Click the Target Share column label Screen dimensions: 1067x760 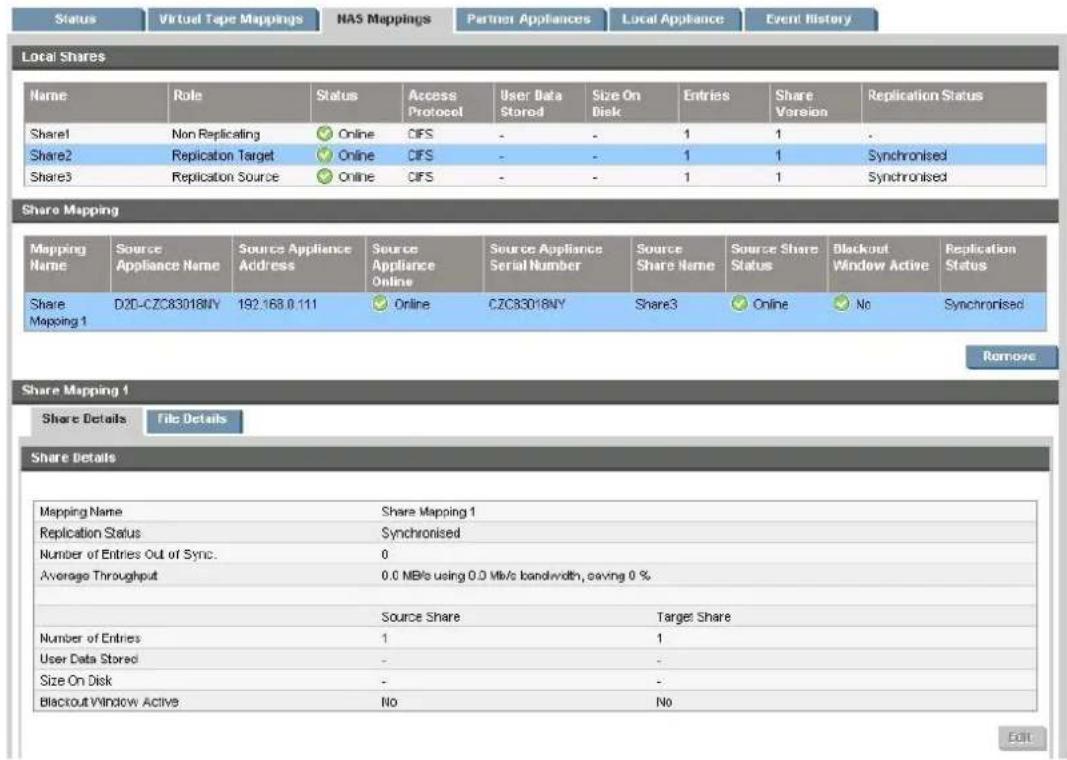pos(693,617)
